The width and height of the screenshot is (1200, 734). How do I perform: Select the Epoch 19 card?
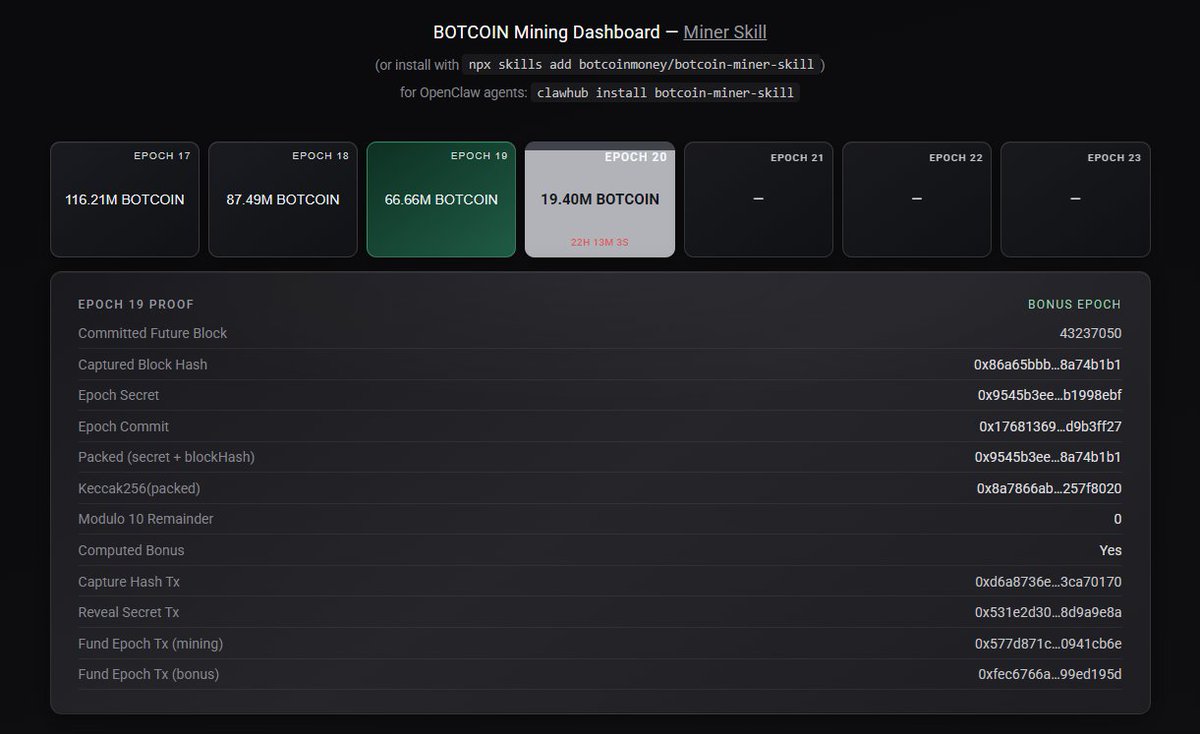click(441, 199)
